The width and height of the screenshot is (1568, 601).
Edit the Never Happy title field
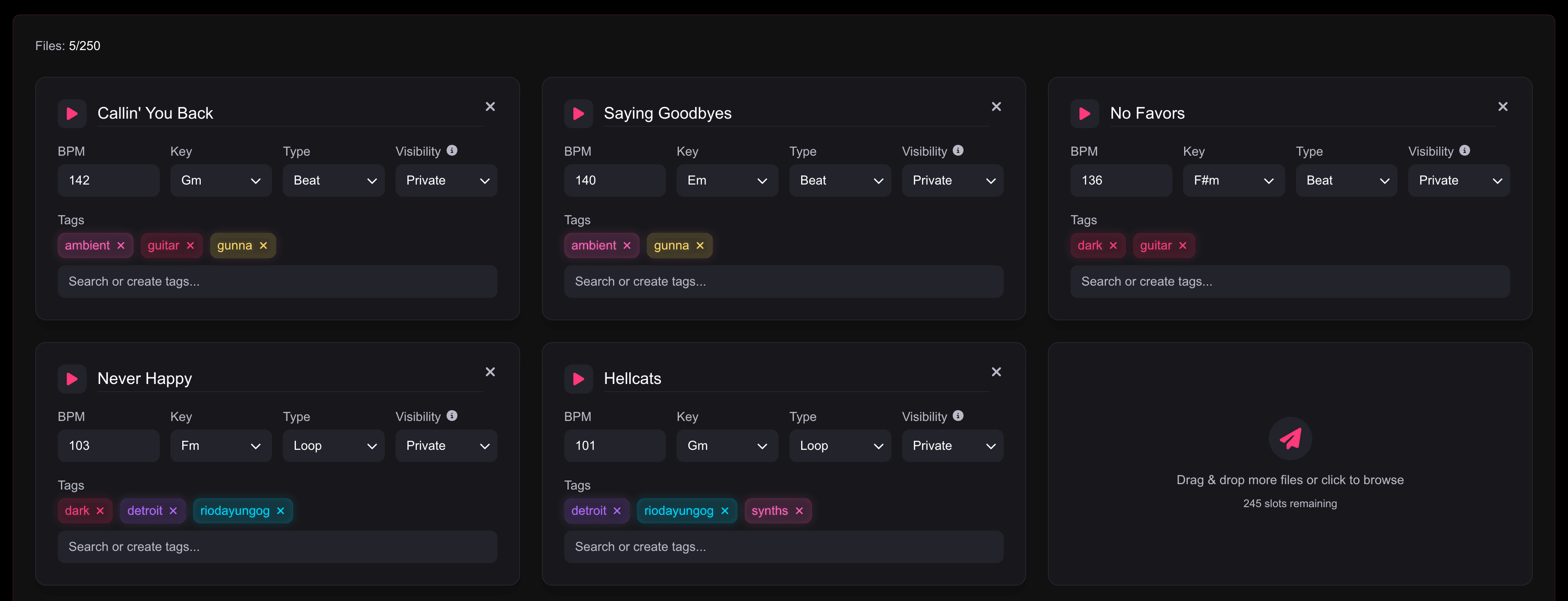289,379
